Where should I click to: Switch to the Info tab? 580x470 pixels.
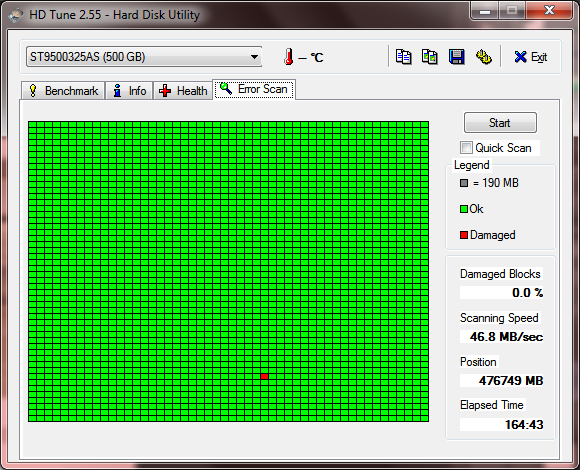click(x=129, y=91)
